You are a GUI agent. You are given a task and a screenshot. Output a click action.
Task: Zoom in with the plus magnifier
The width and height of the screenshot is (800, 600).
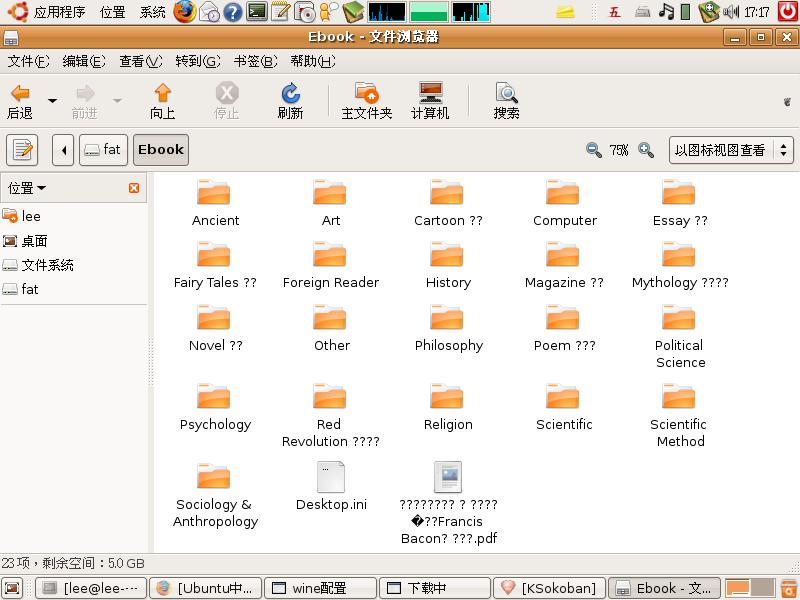(x=646, y=150)
